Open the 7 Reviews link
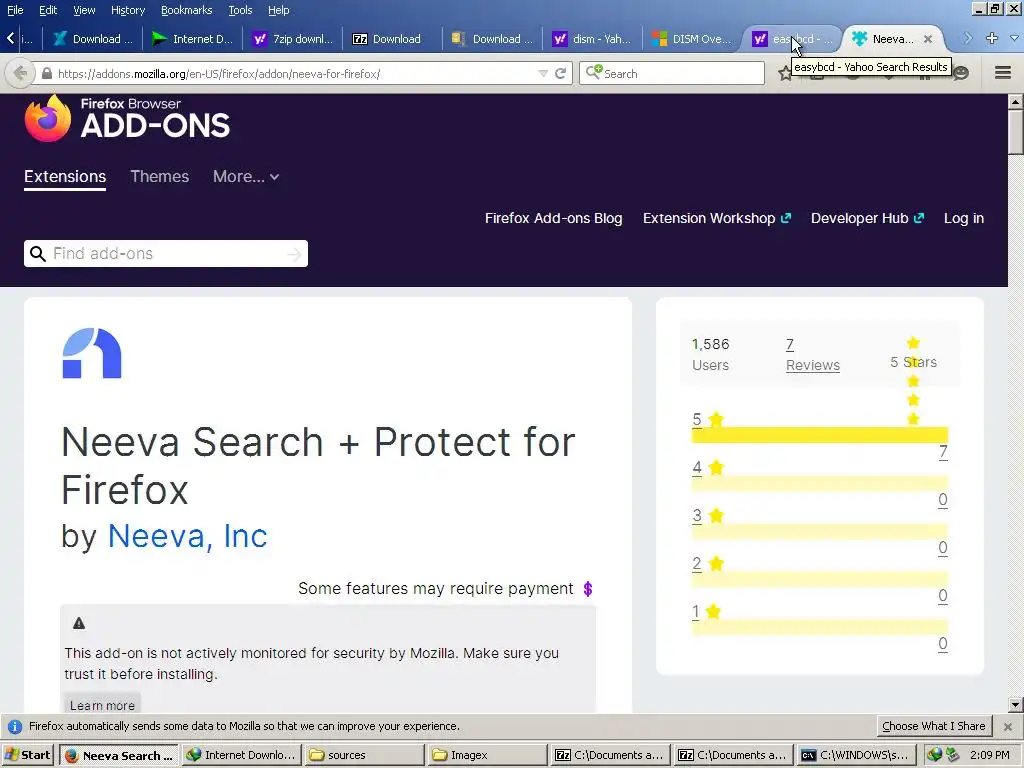The height and width of the screenshot is (768, 1024). [812, 355]
